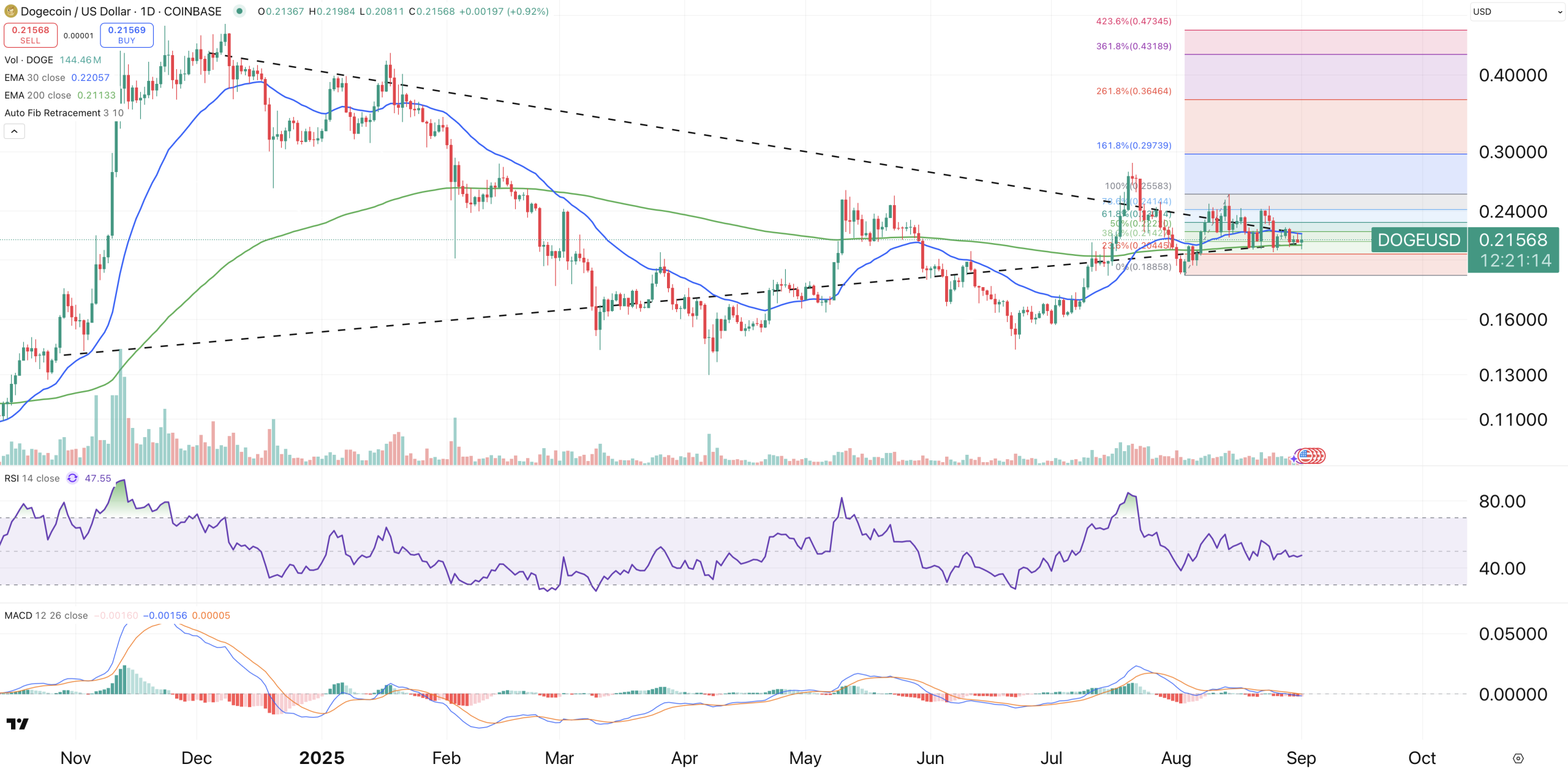Click the US flag economic event marker
The width and height of the screenshot is (1568, 775).
tap(1306, 455)
